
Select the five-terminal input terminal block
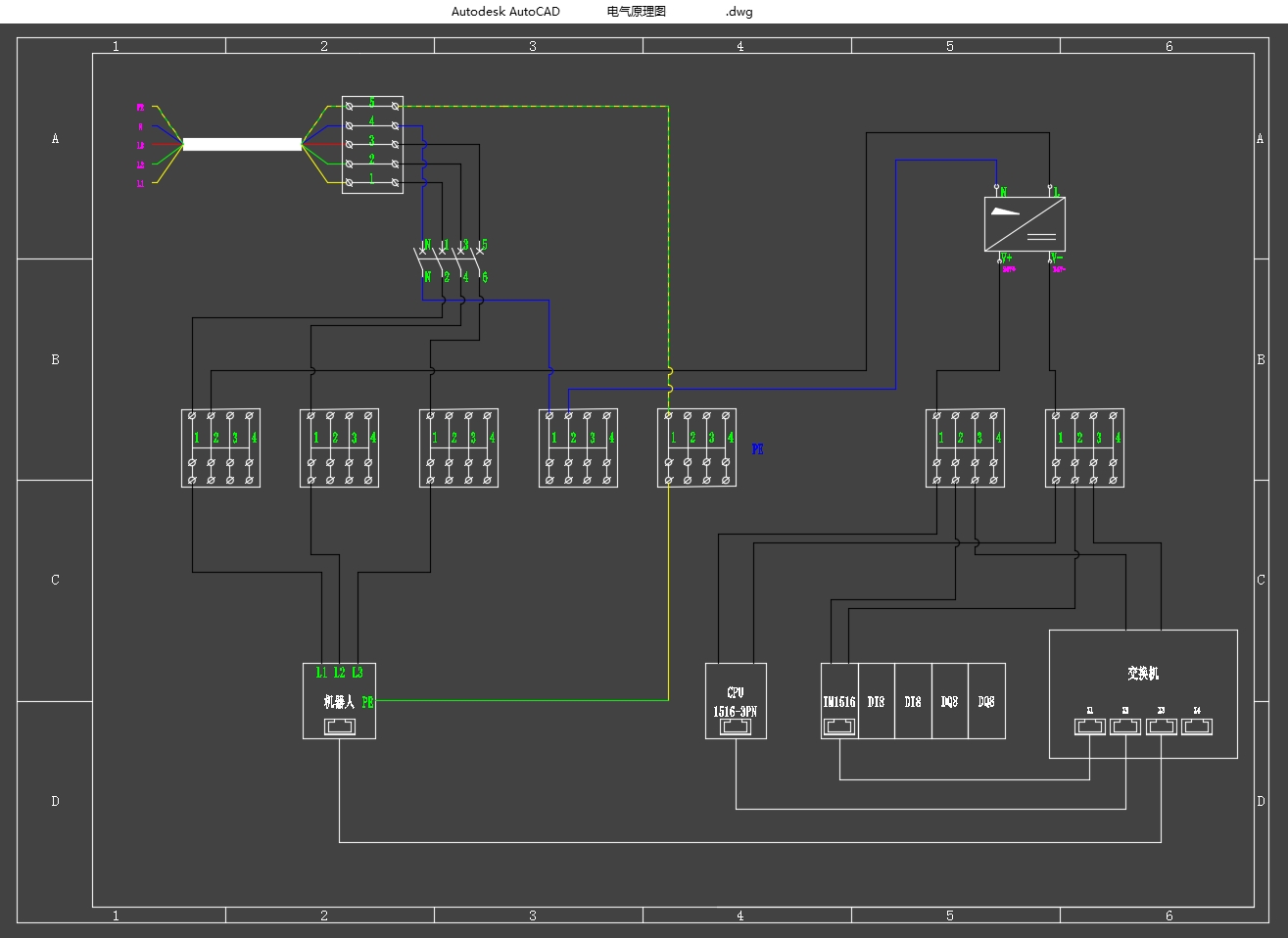point(372,144)
